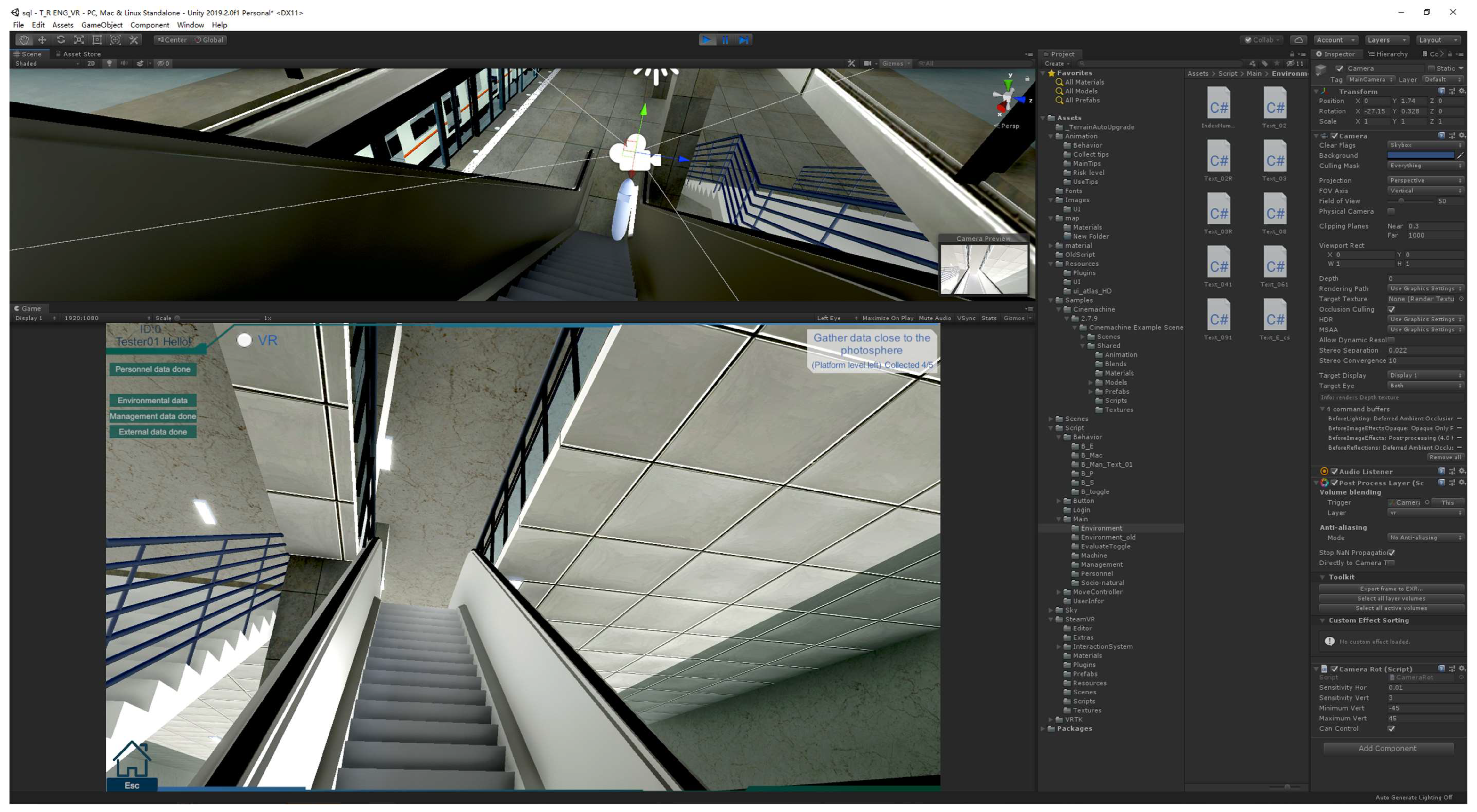Enable the Physical Camera checkbox
This screenshot has width=1477, height=812.
click(1391, 211)
